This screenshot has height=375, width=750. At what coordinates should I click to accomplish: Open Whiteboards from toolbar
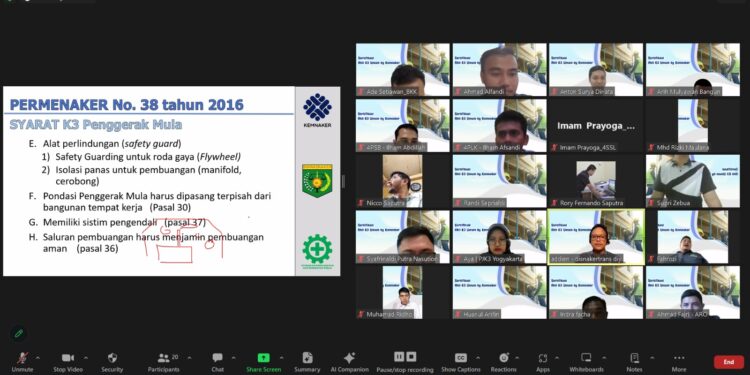coord(586,362)
